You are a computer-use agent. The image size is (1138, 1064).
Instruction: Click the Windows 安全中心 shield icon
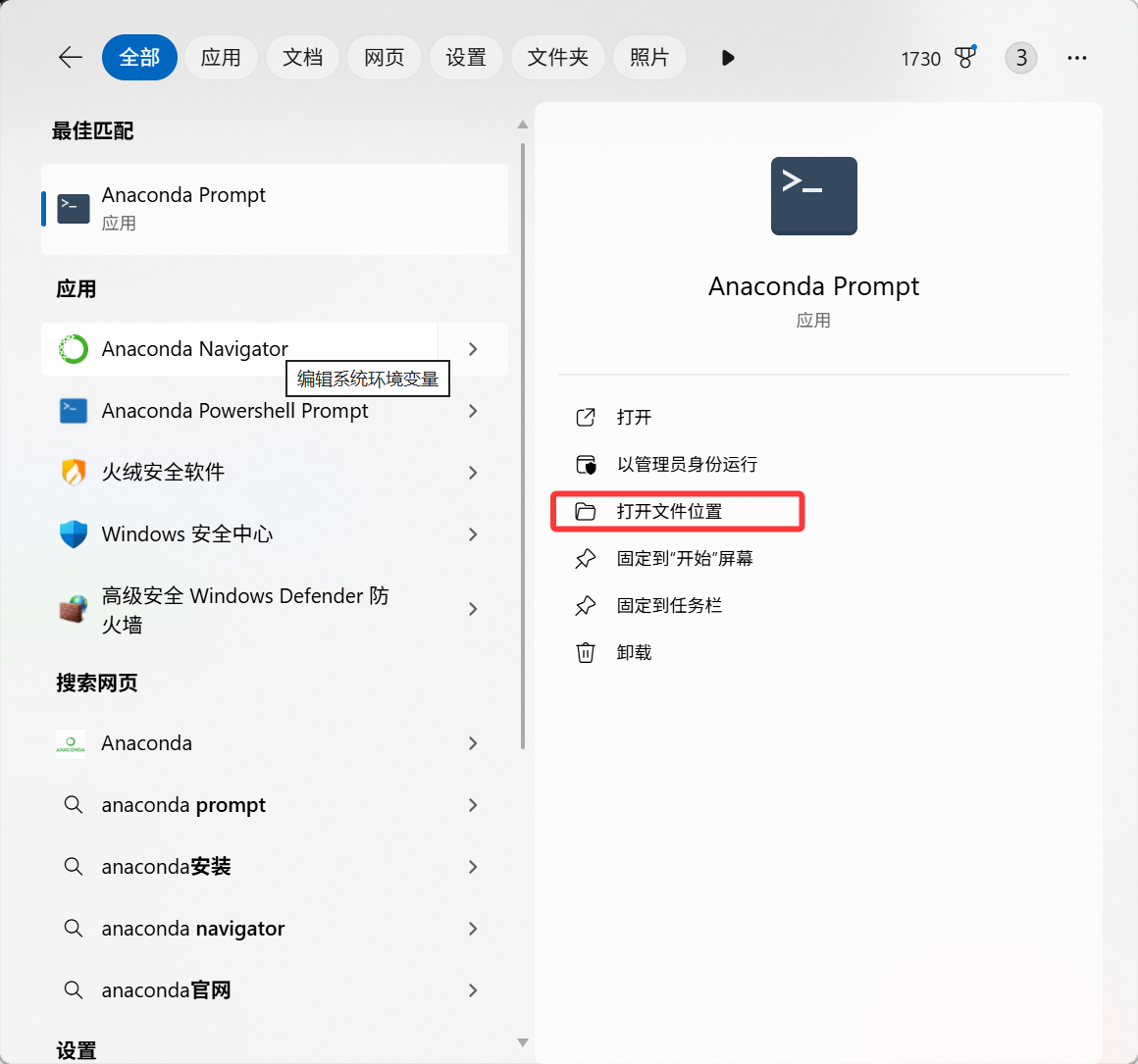pyautogui.click(x=74, y=533)
